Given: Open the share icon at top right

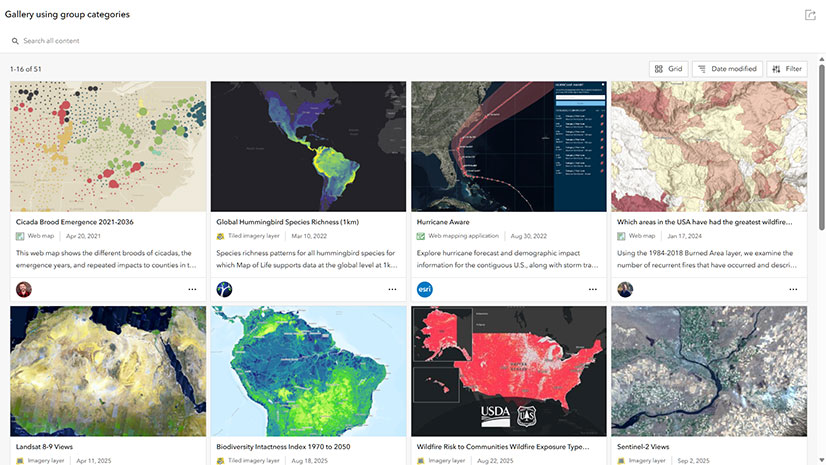Looking at the screenshot, I should pos(810,15).
